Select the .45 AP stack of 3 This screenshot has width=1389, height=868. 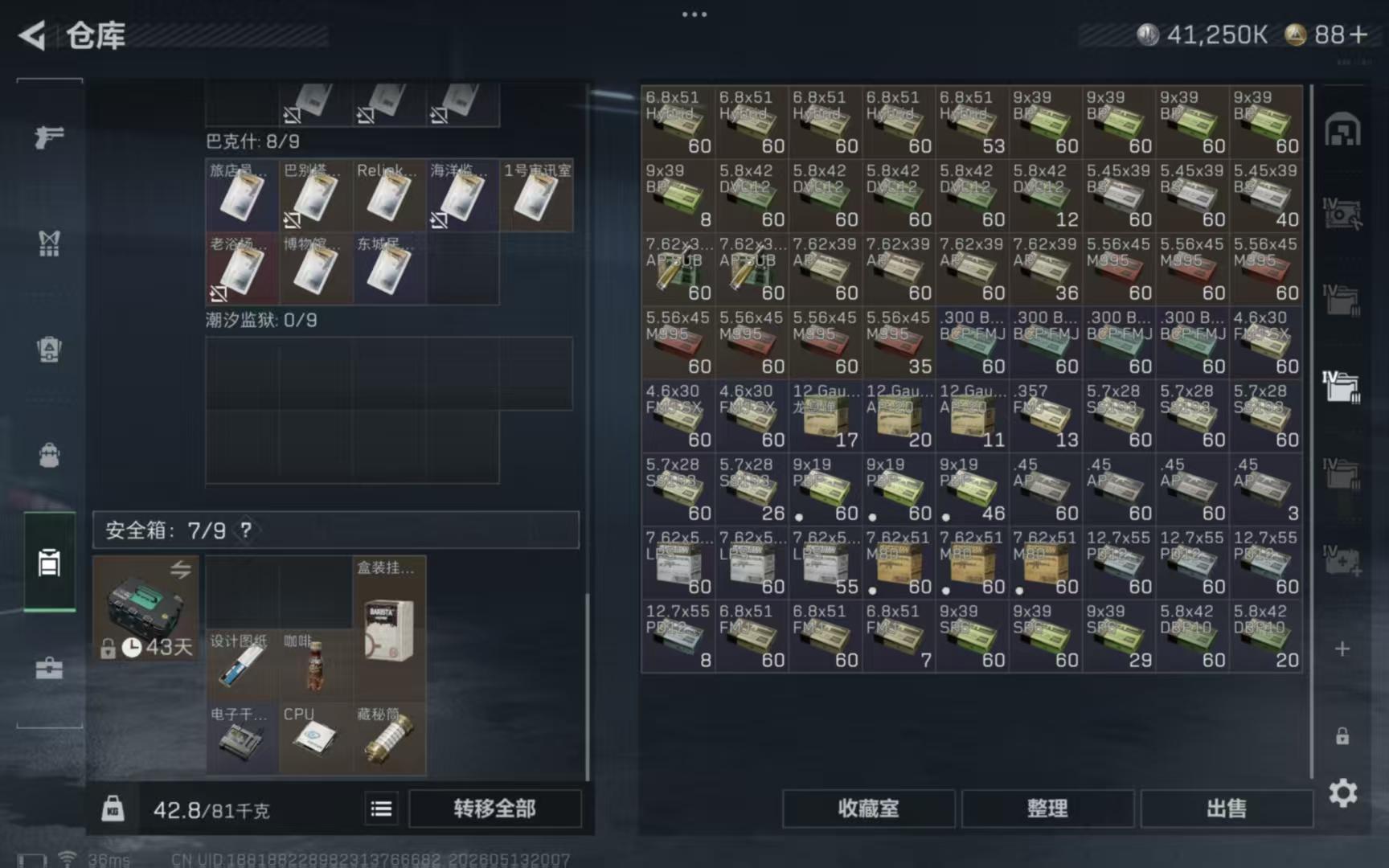click(1266, 489)
